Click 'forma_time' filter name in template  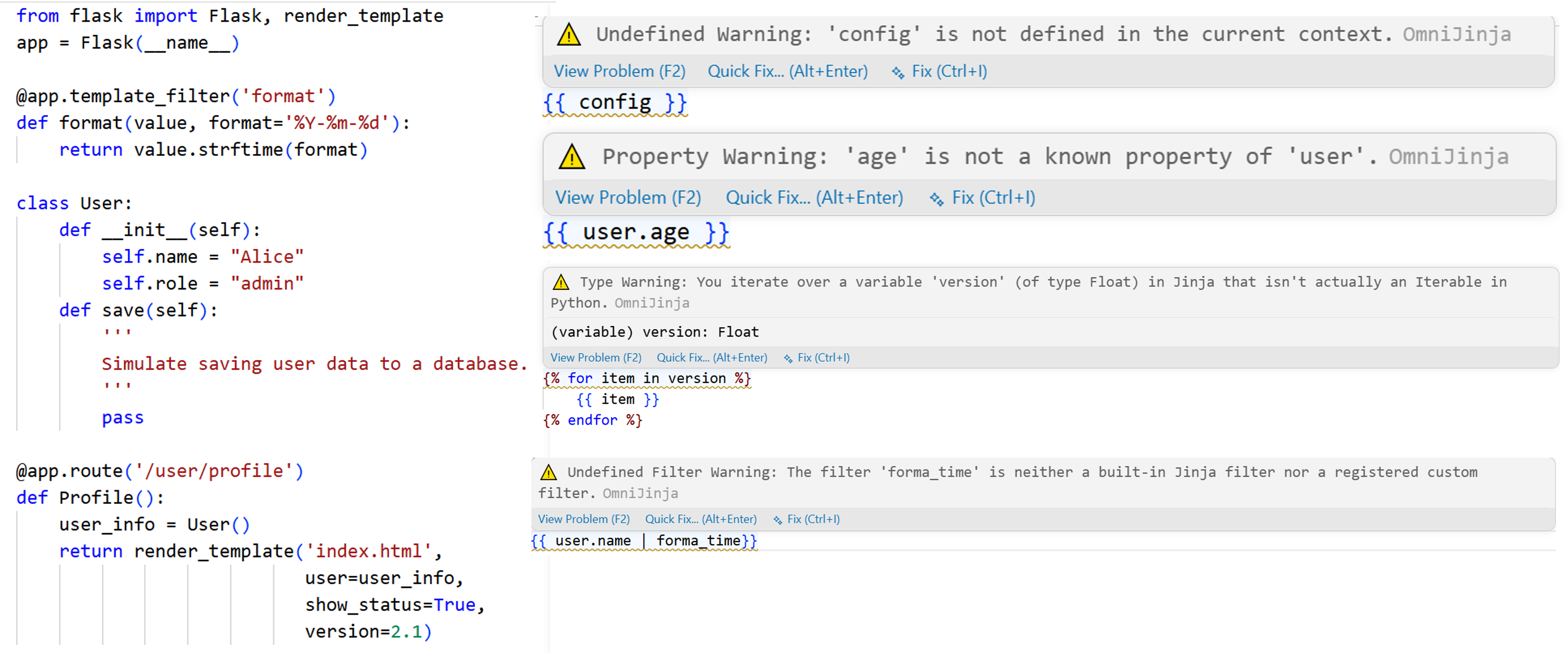pos(698,540)
